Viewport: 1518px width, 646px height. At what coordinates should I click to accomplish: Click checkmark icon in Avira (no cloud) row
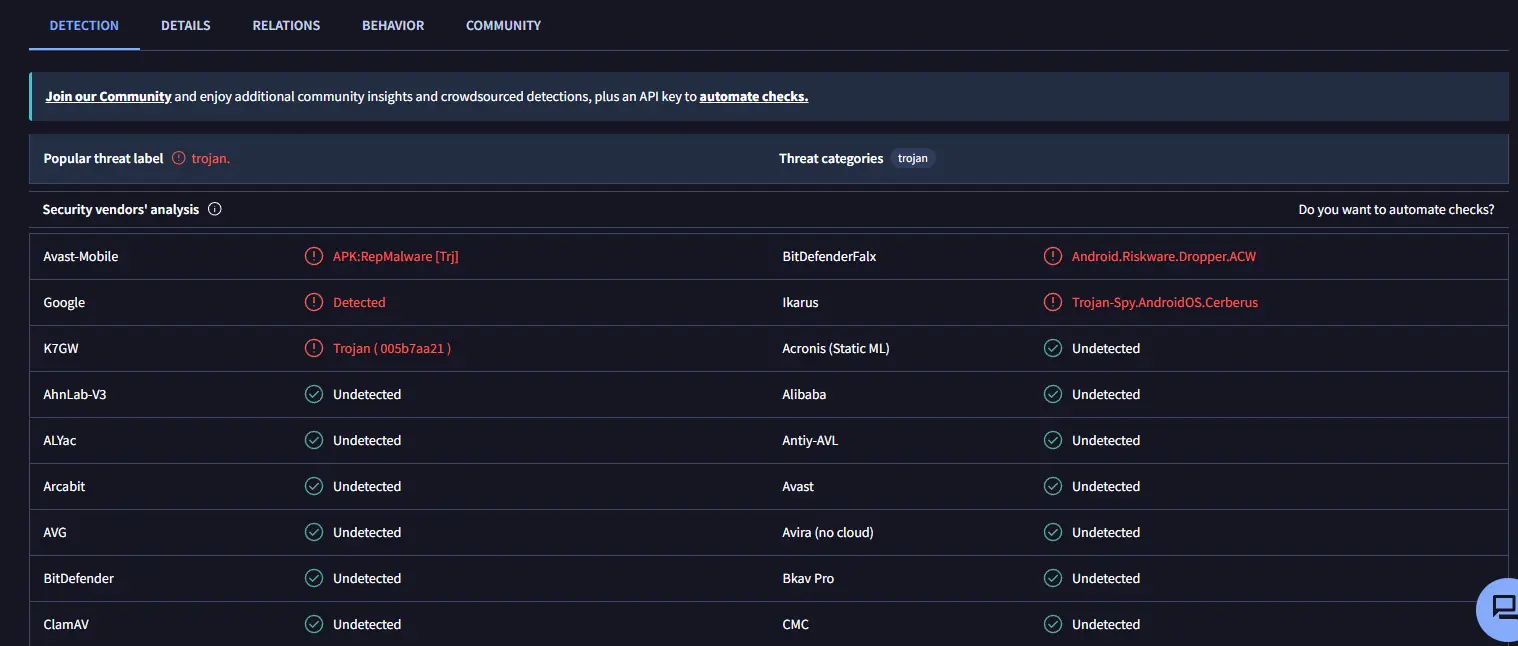[1053, 532]
